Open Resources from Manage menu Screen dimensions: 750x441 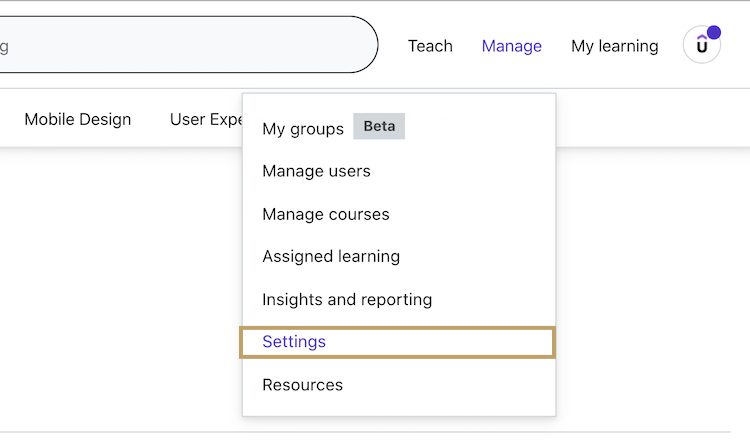302,385
